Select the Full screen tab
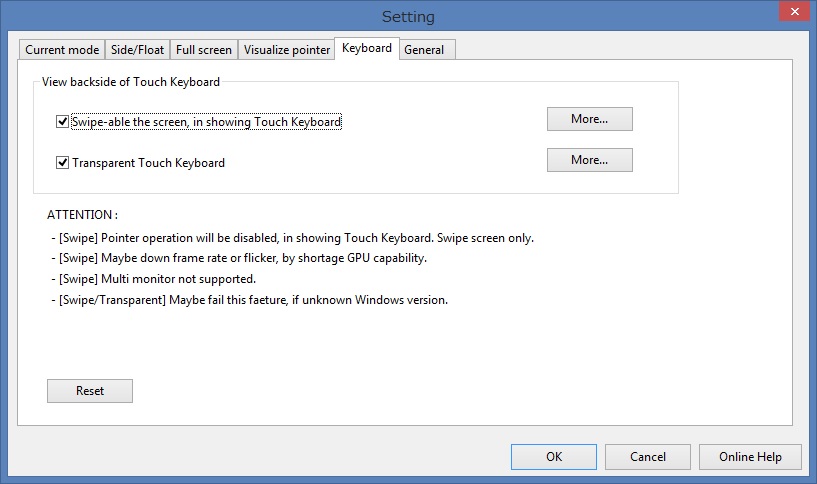The height and width of the screenshot is (484, 817). click(x=204, y=49)
